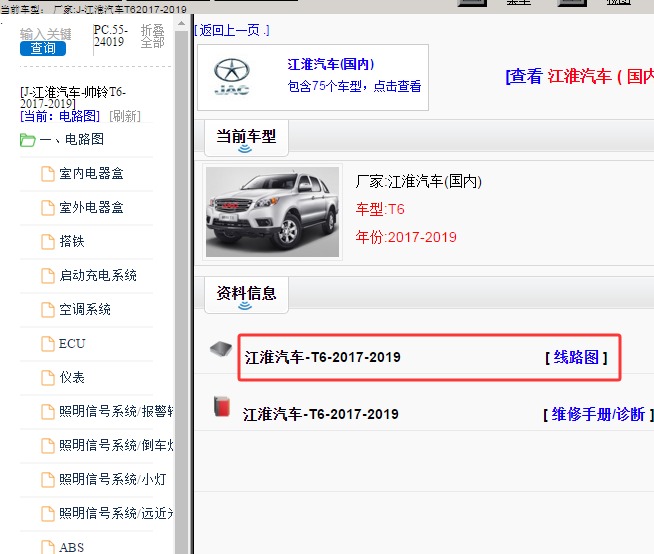Open the 室外电器盒 tree item

(x=91, y=207)
